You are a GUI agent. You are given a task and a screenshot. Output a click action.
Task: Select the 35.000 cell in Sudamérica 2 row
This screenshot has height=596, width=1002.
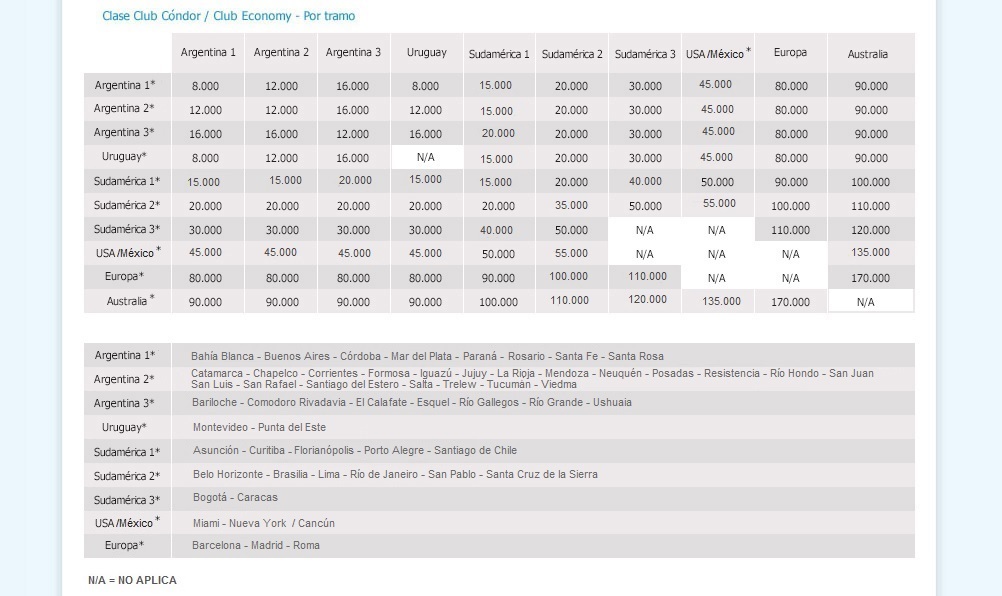click(571, 205)
